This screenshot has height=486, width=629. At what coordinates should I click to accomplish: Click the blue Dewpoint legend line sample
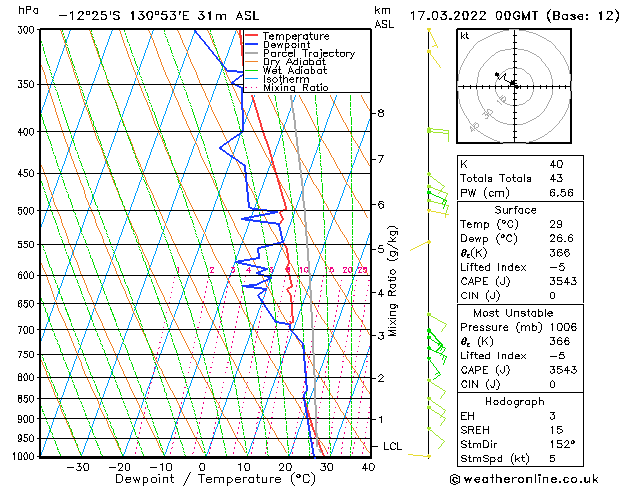tap(252, 45)
